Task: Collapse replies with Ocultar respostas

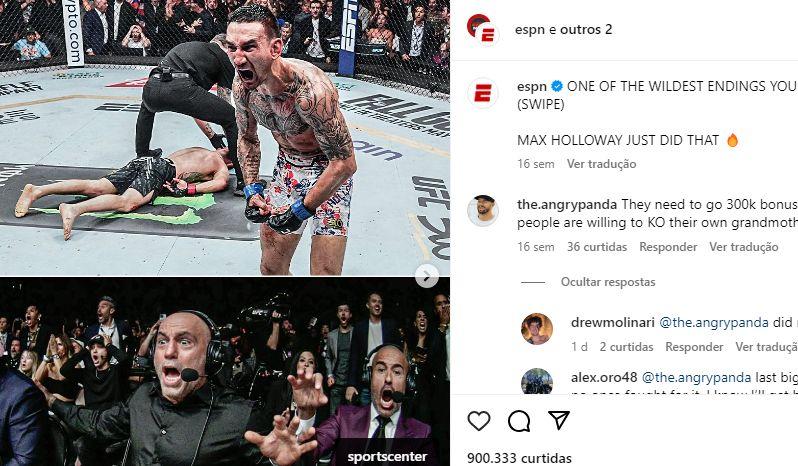Action: pos(608,282)
